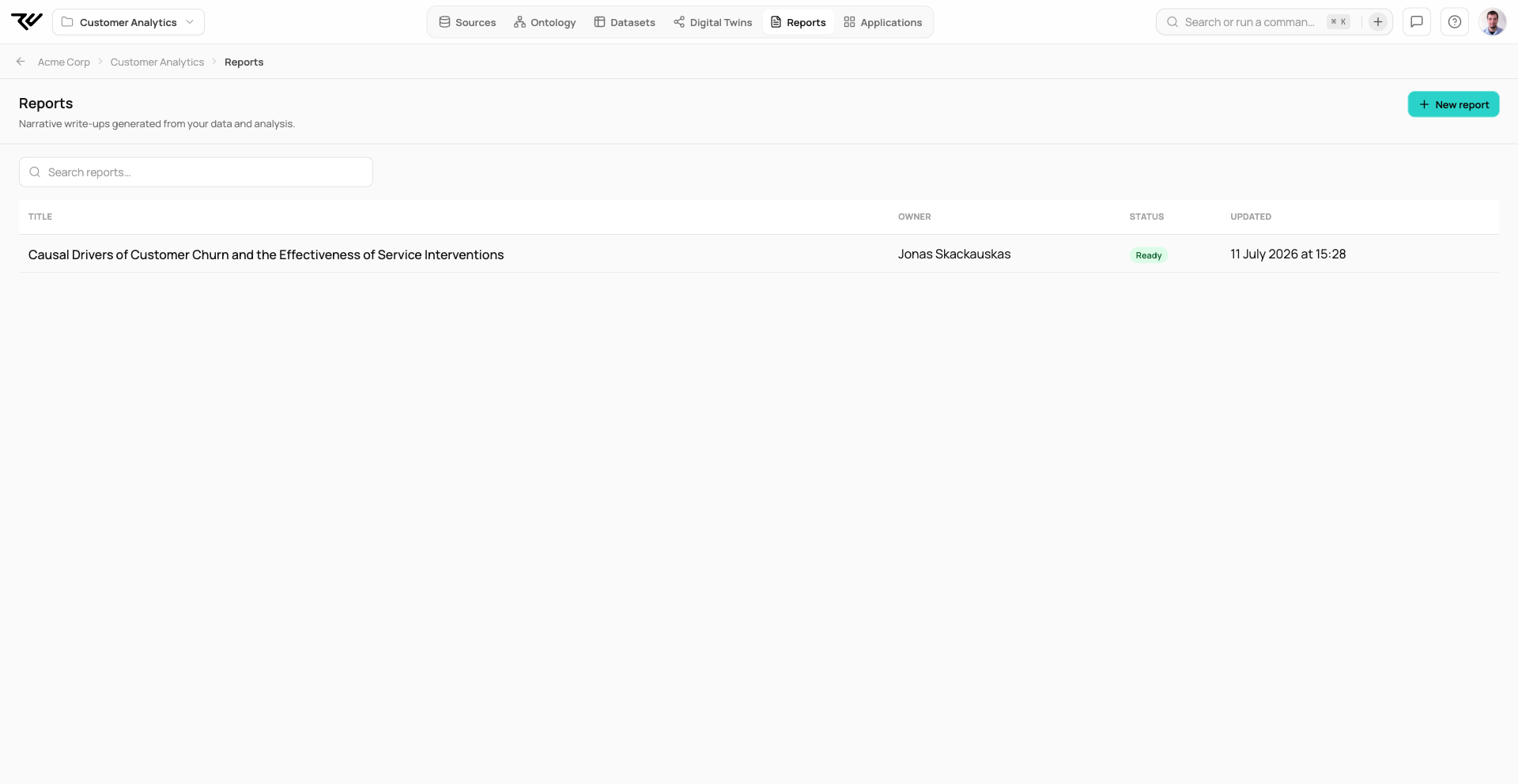This screenshot has height=784, width=1518.
Task: Click the chevron arrow in project selector
Action: [x=190, y=22]
